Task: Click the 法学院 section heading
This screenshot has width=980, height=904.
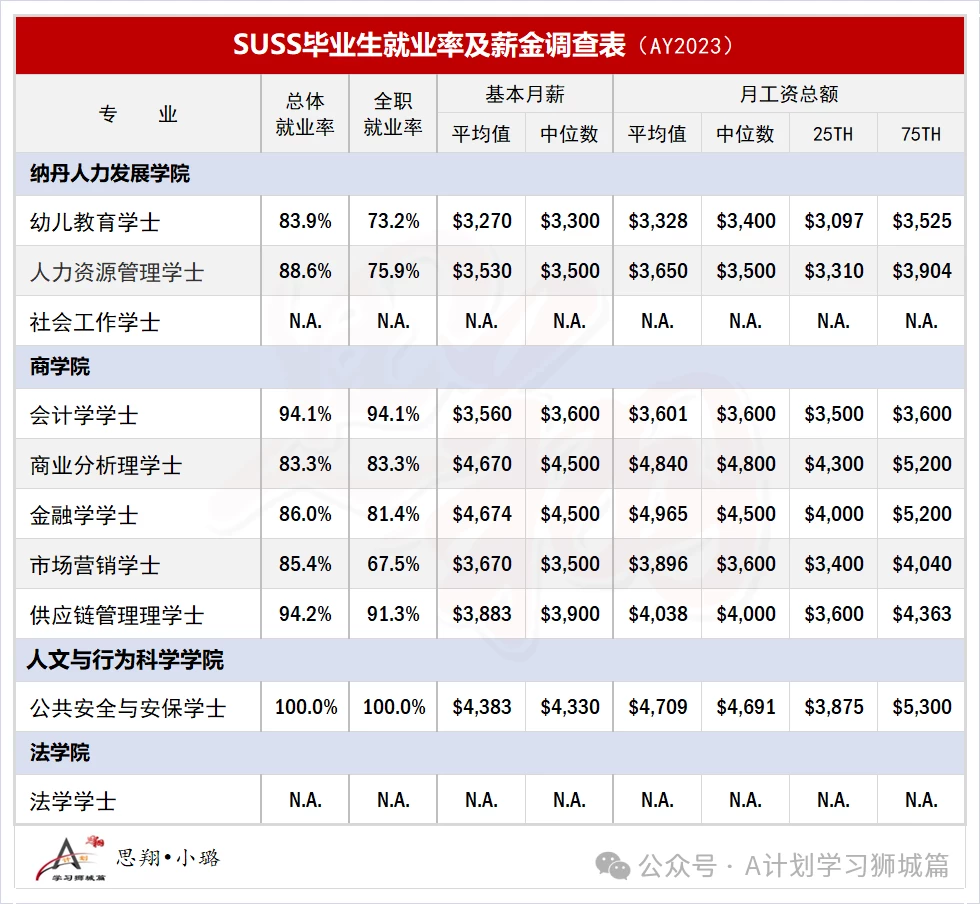Action: point(60,753)
